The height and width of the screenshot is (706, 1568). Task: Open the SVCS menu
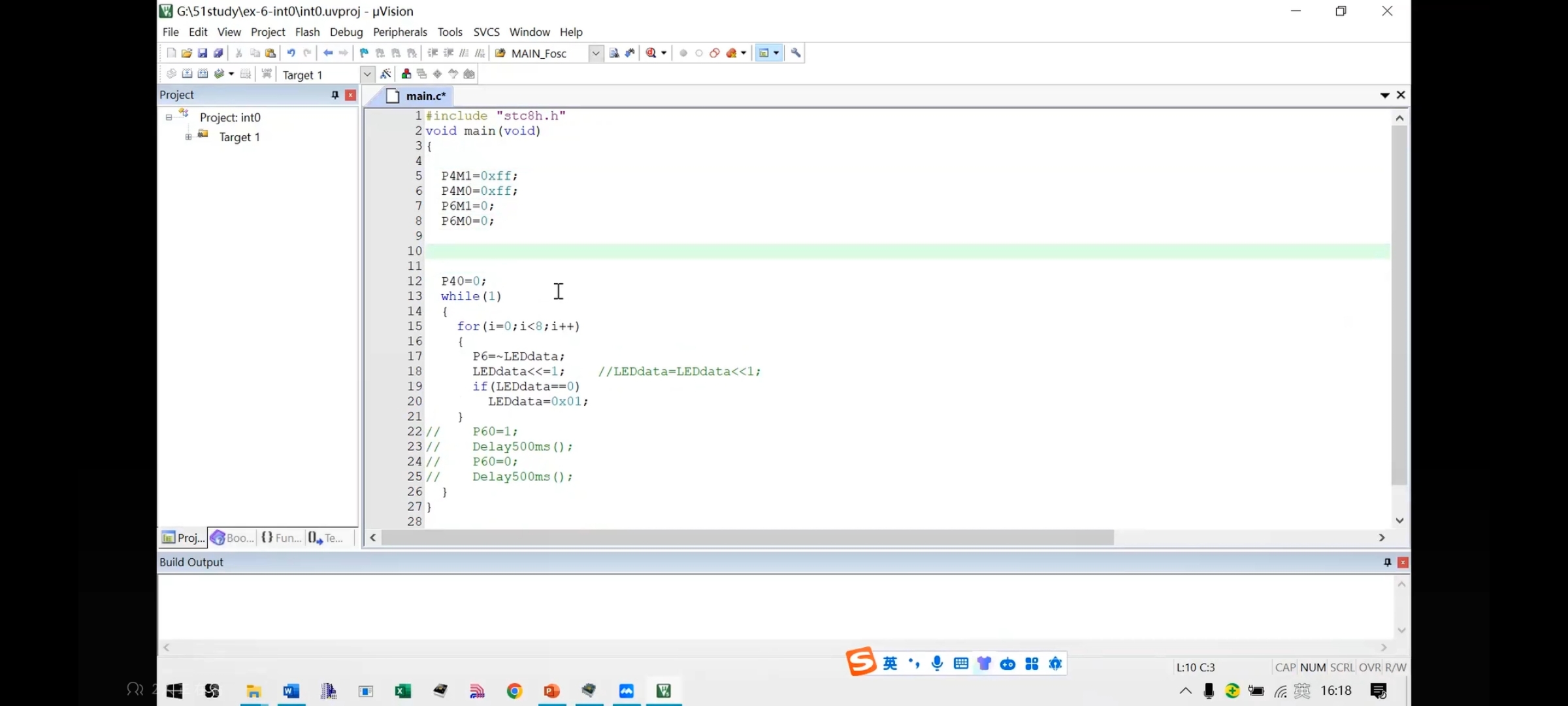(x=486, y=32)
